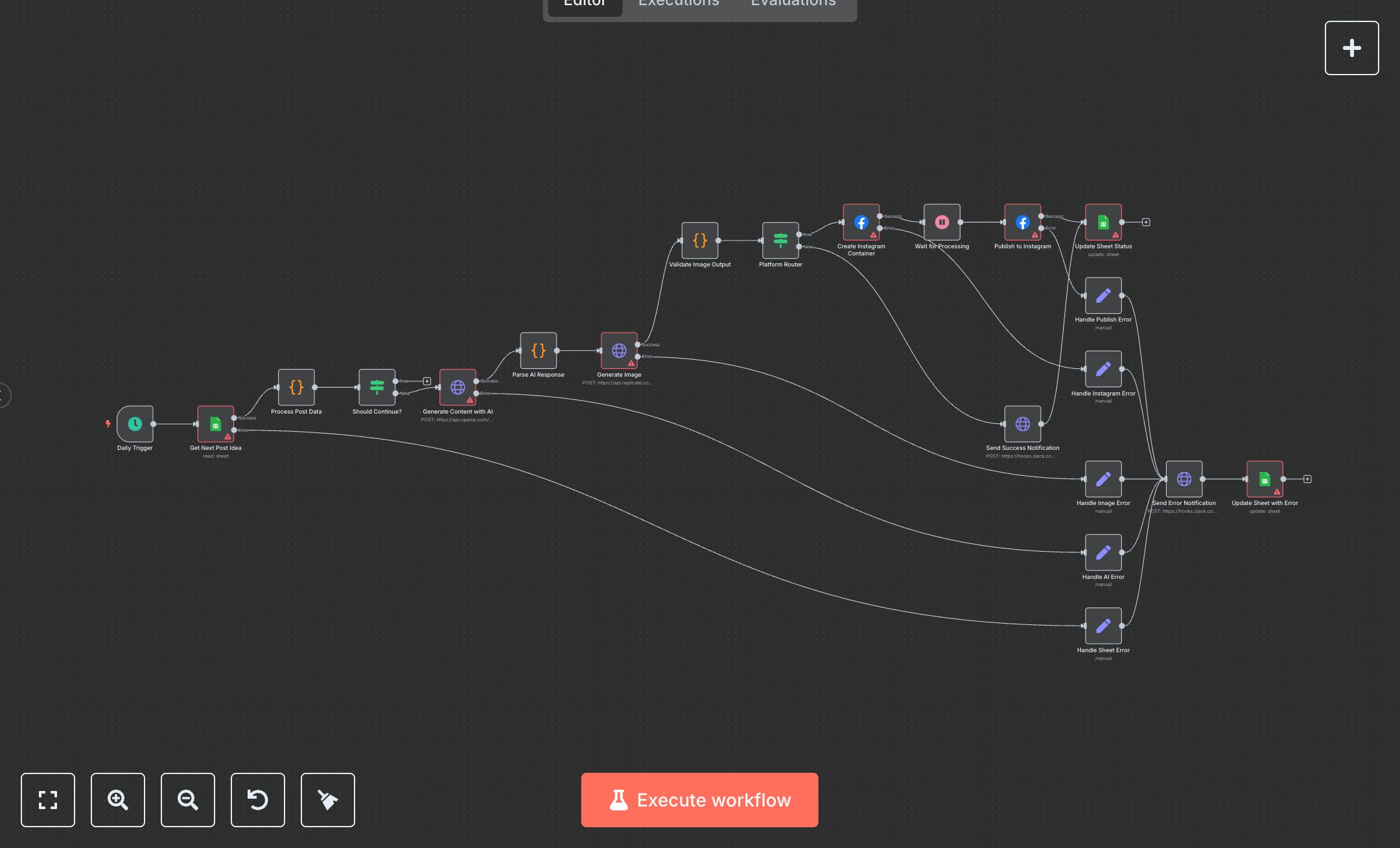
Task: Select the Publish to Instagram node
Action: 1022,222
